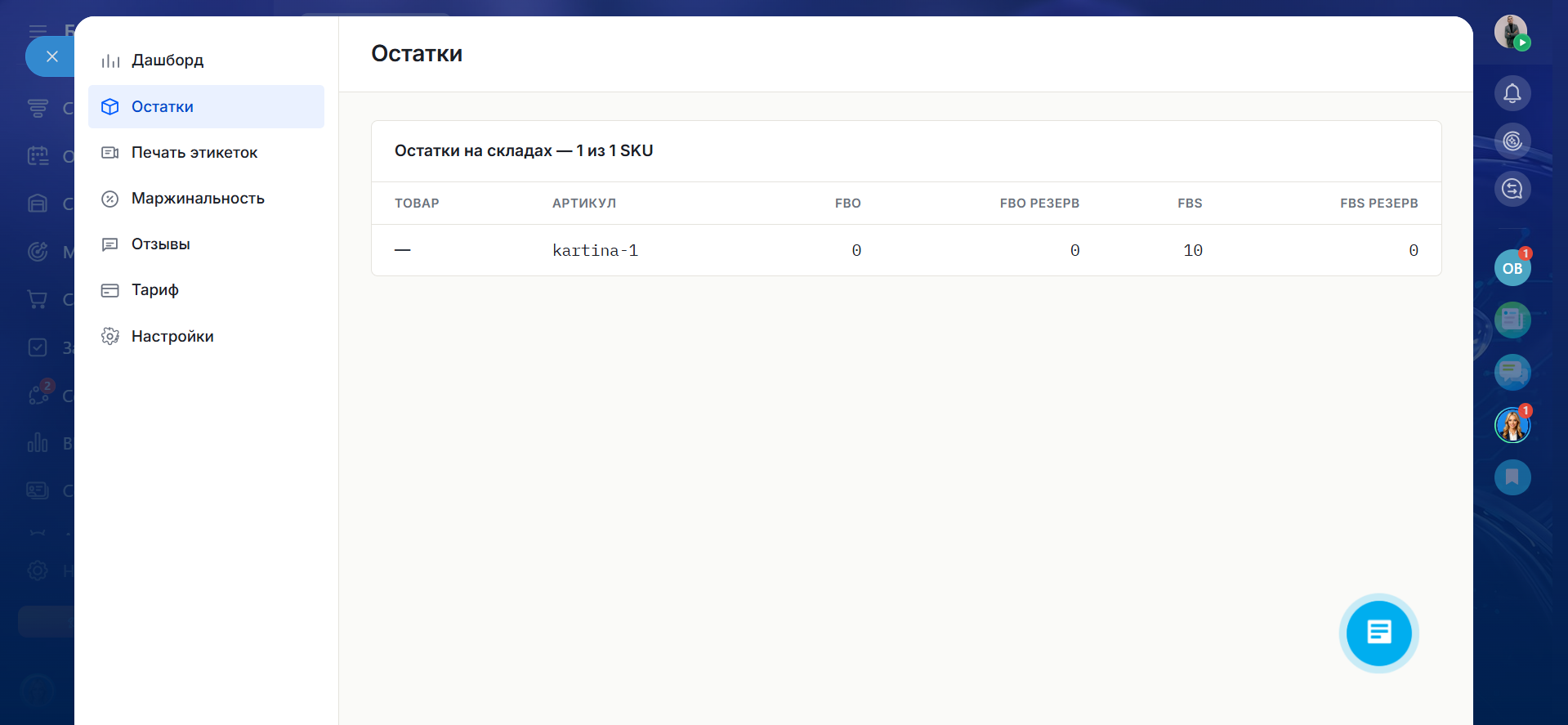Open the blue chat messages icon

1512,373
